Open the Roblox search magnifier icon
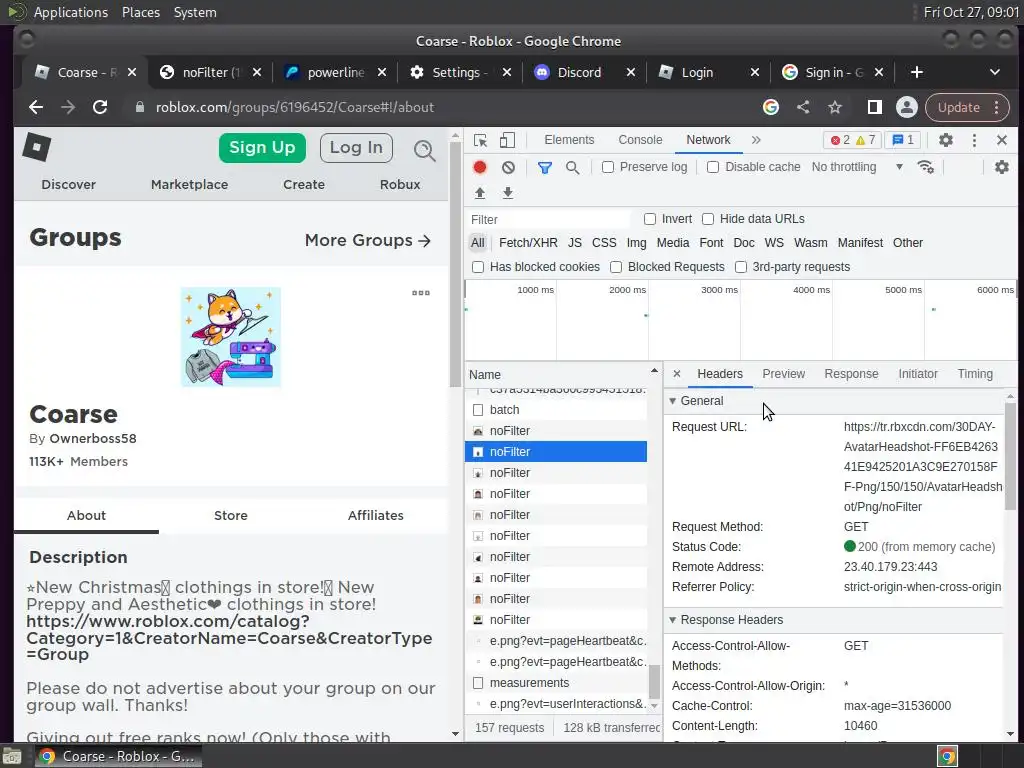The height and width of the screenshot is (768, 1024). coord(424,151)
